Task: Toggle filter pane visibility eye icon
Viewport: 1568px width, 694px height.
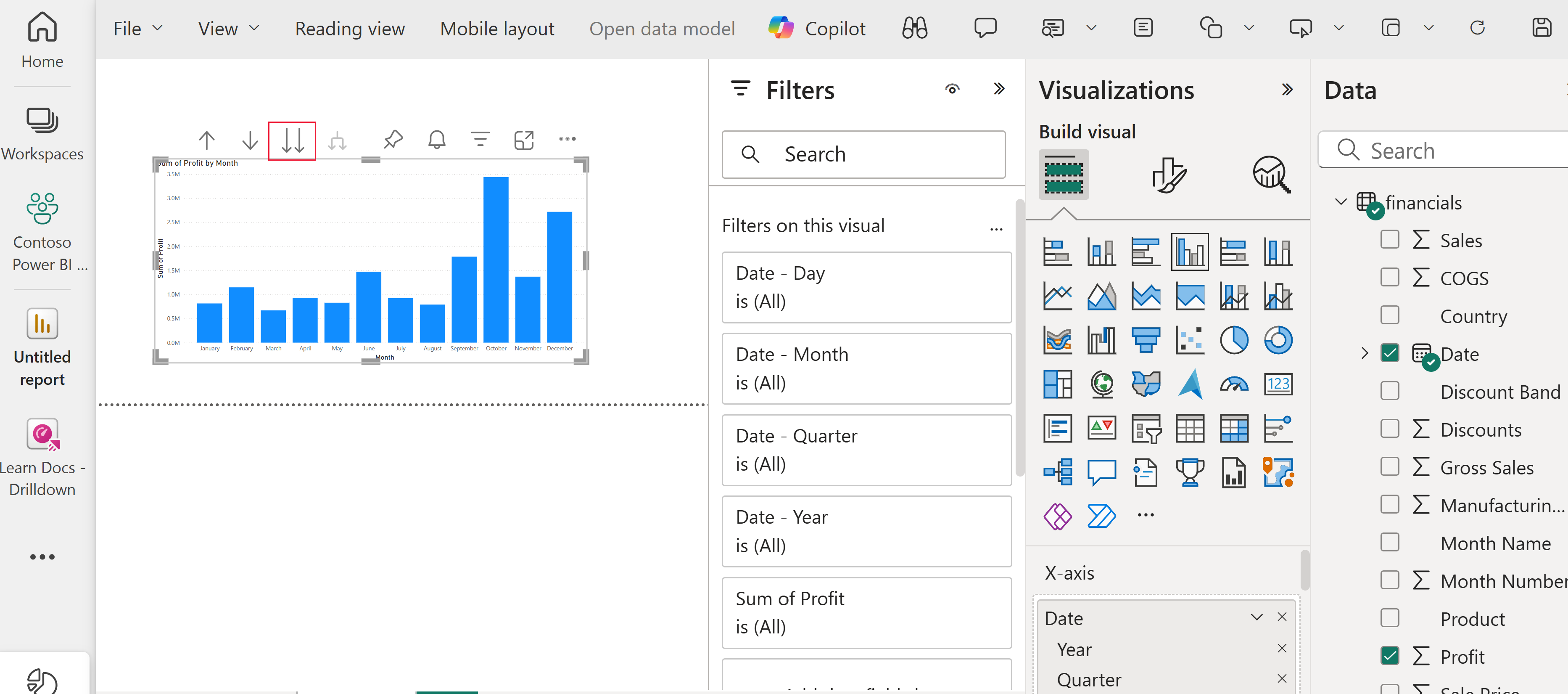Action: 952,90
